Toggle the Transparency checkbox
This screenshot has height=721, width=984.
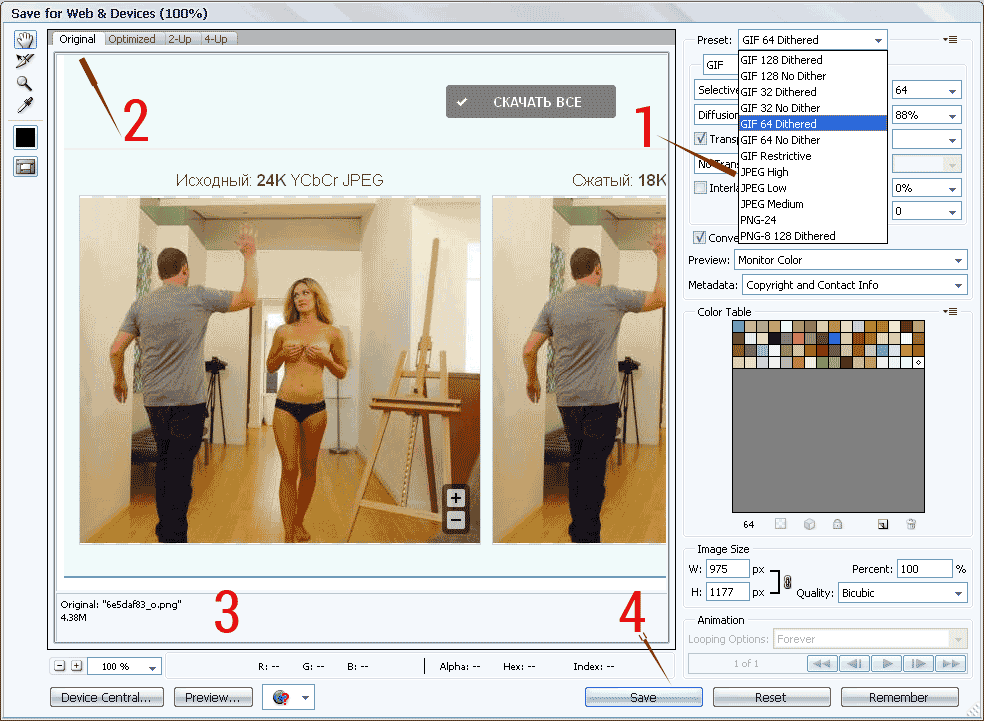(700, 138)
